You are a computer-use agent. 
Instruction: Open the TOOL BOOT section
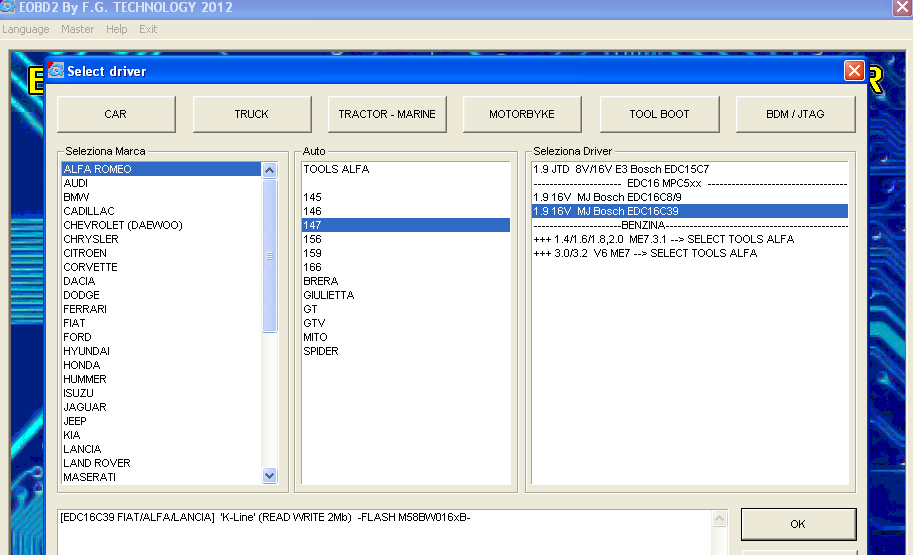click(659, 114)
